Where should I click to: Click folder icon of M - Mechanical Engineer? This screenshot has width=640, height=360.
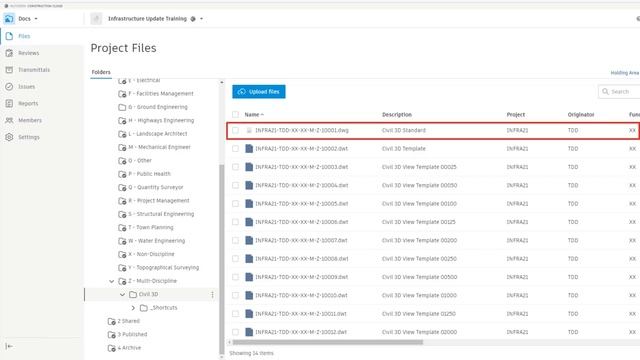click(x=122, y=147)
